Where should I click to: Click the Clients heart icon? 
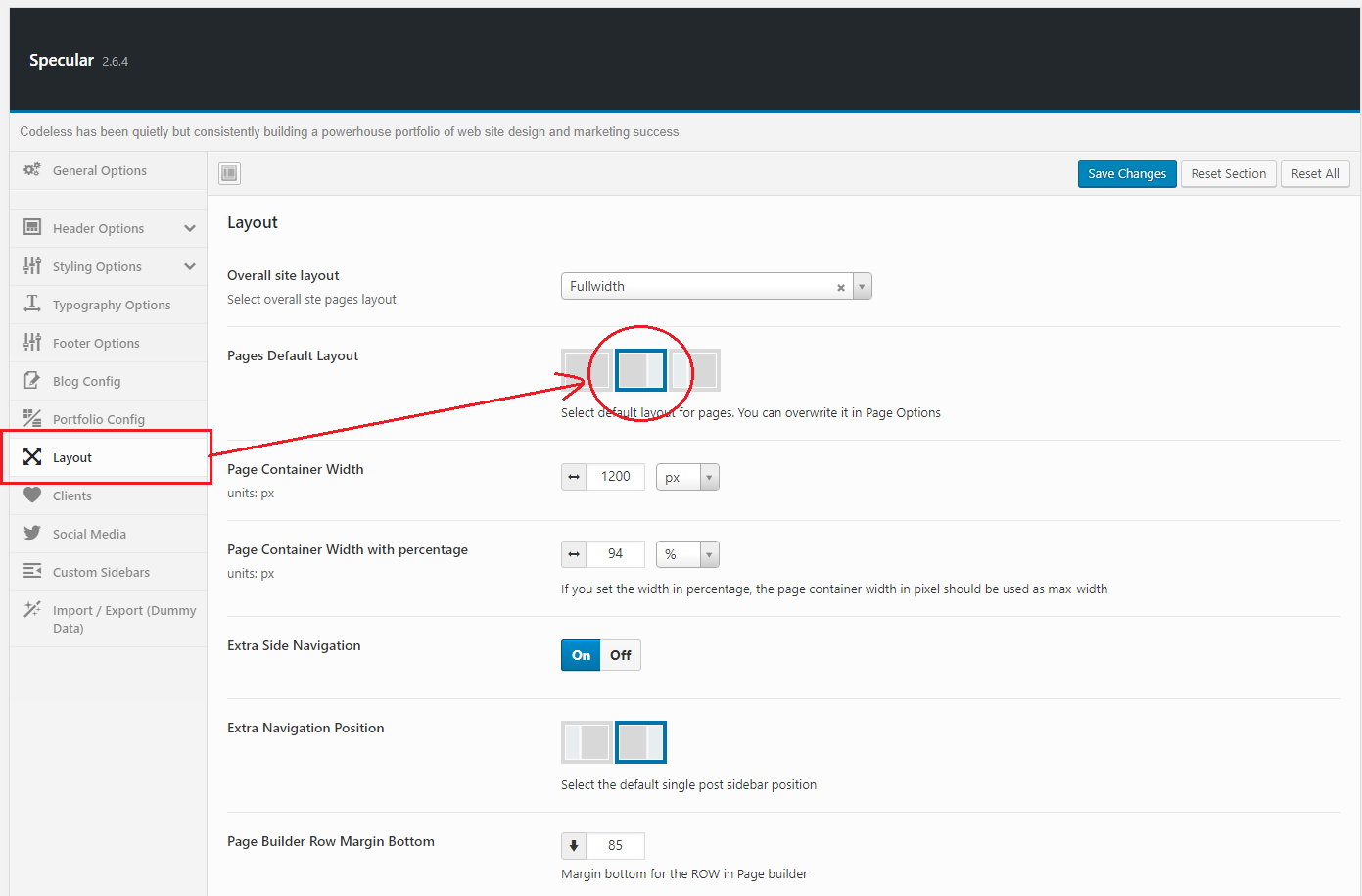point(32,495)
